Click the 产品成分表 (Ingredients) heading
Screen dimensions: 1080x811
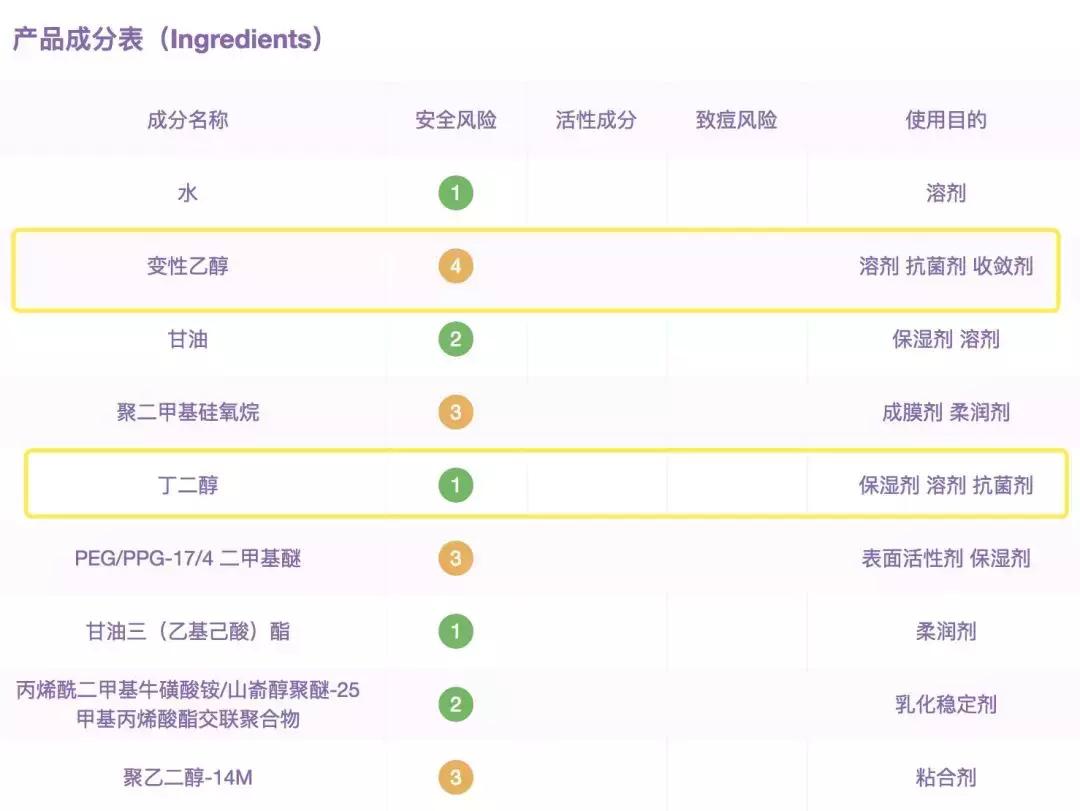coord(168,40)
